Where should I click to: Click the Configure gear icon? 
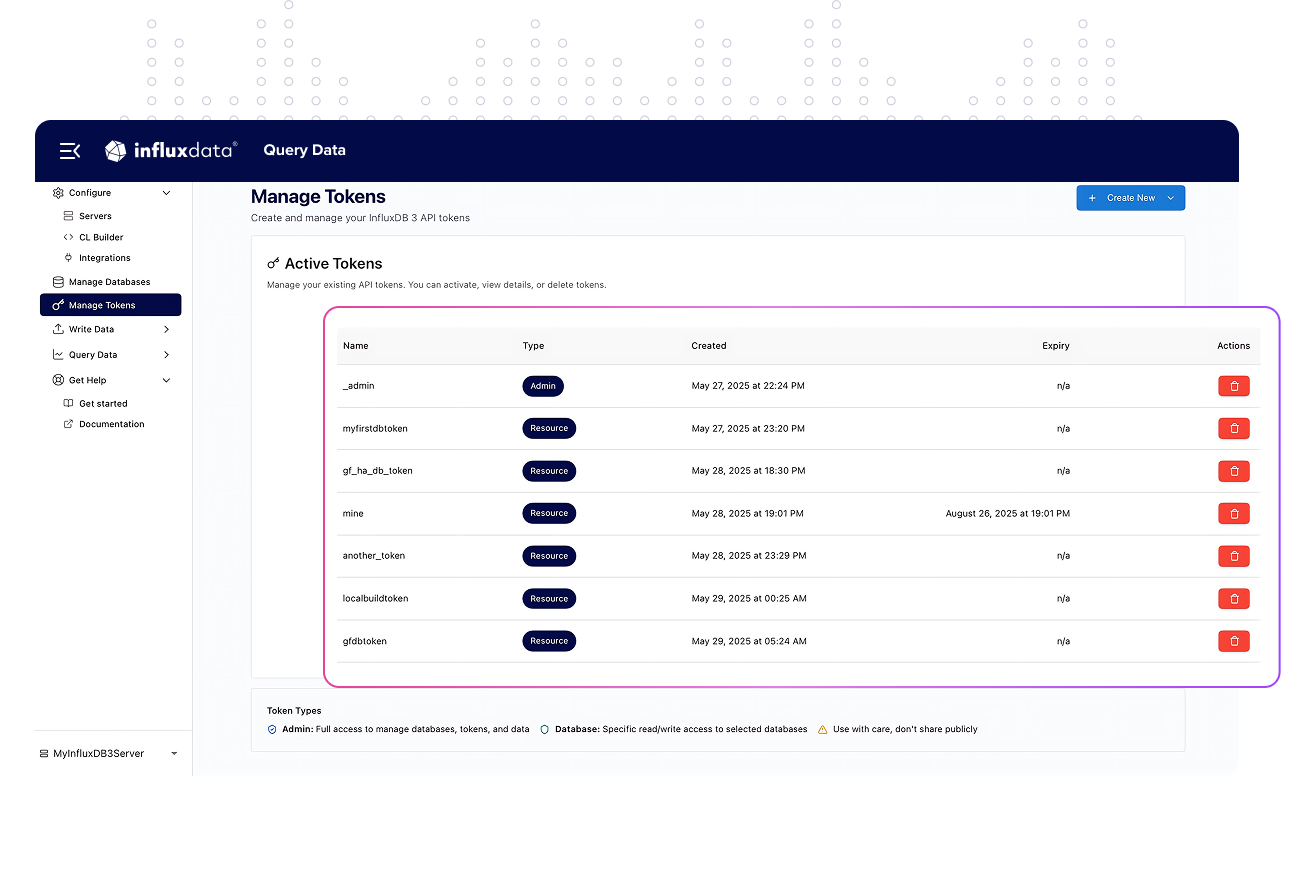click(x=58, y=193)
